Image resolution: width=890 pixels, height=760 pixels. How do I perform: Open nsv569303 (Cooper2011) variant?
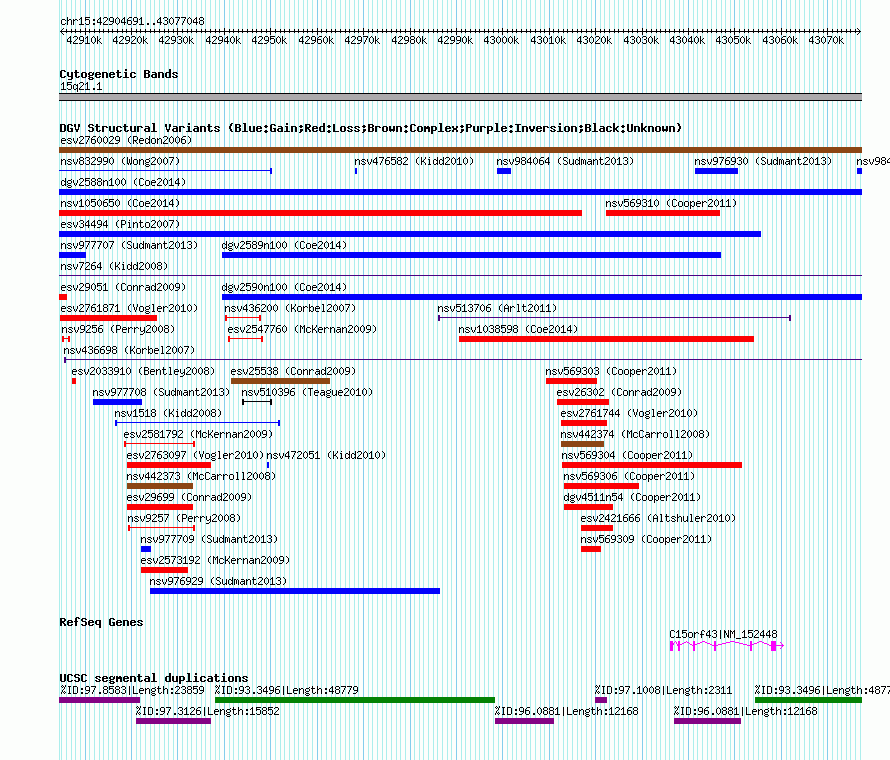coord(611,371)
